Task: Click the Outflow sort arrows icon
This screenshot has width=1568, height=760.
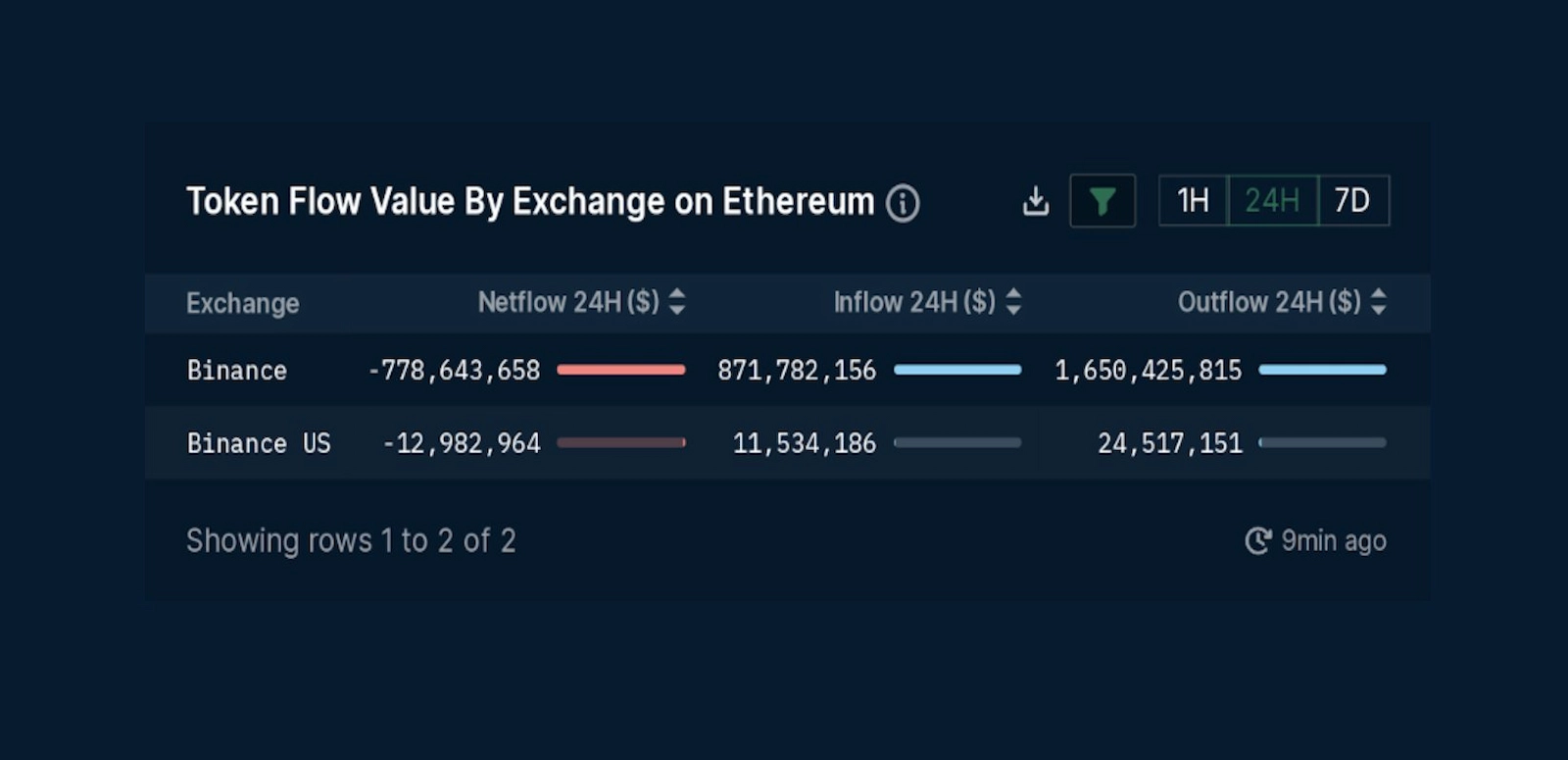Action: tap(1380, 303)
